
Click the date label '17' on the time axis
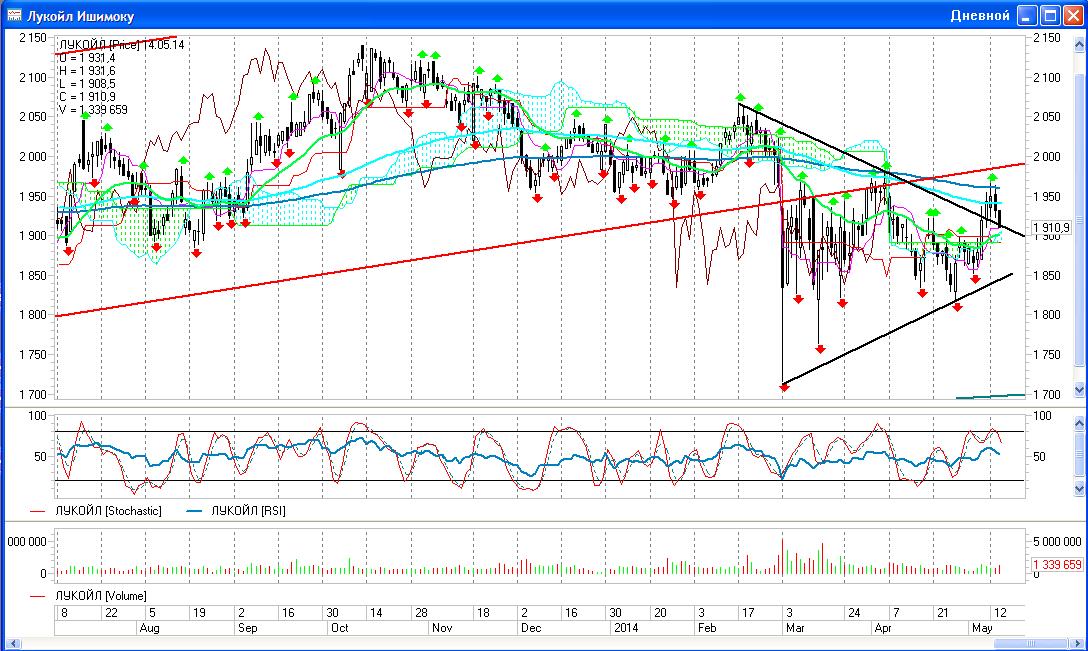[x=748, y=613]
